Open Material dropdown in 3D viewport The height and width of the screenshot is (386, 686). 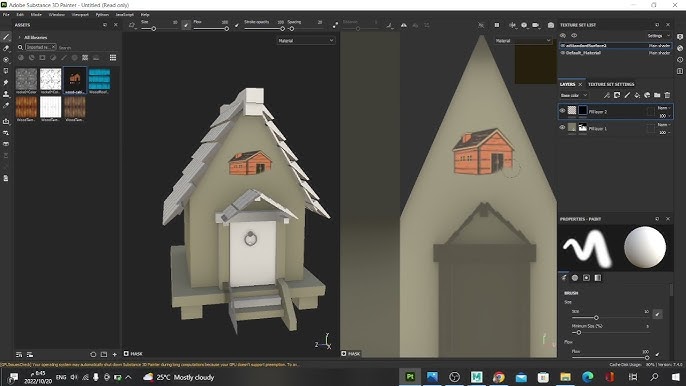coord(305,41)
